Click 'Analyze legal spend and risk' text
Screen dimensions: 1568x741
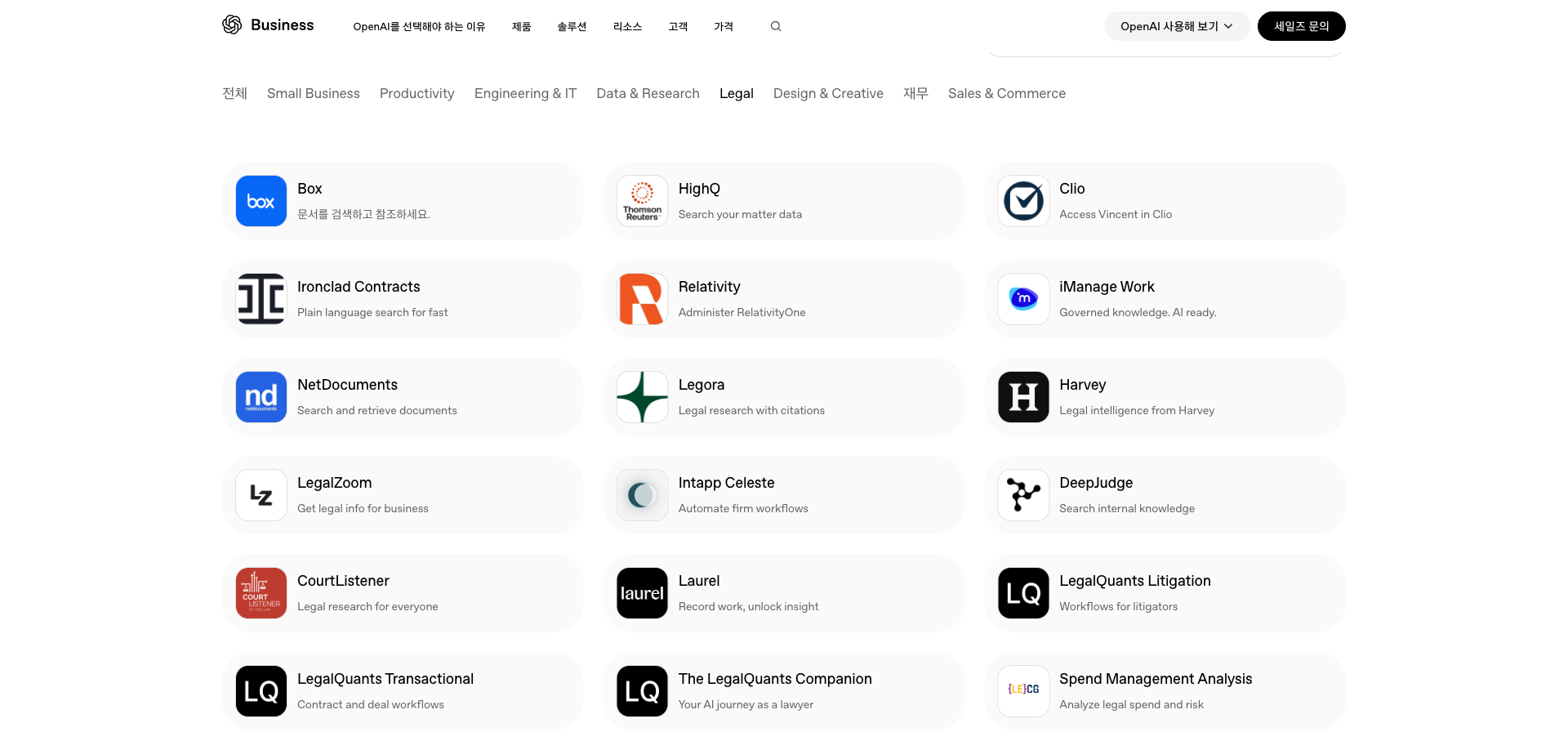click(1132, 704)
